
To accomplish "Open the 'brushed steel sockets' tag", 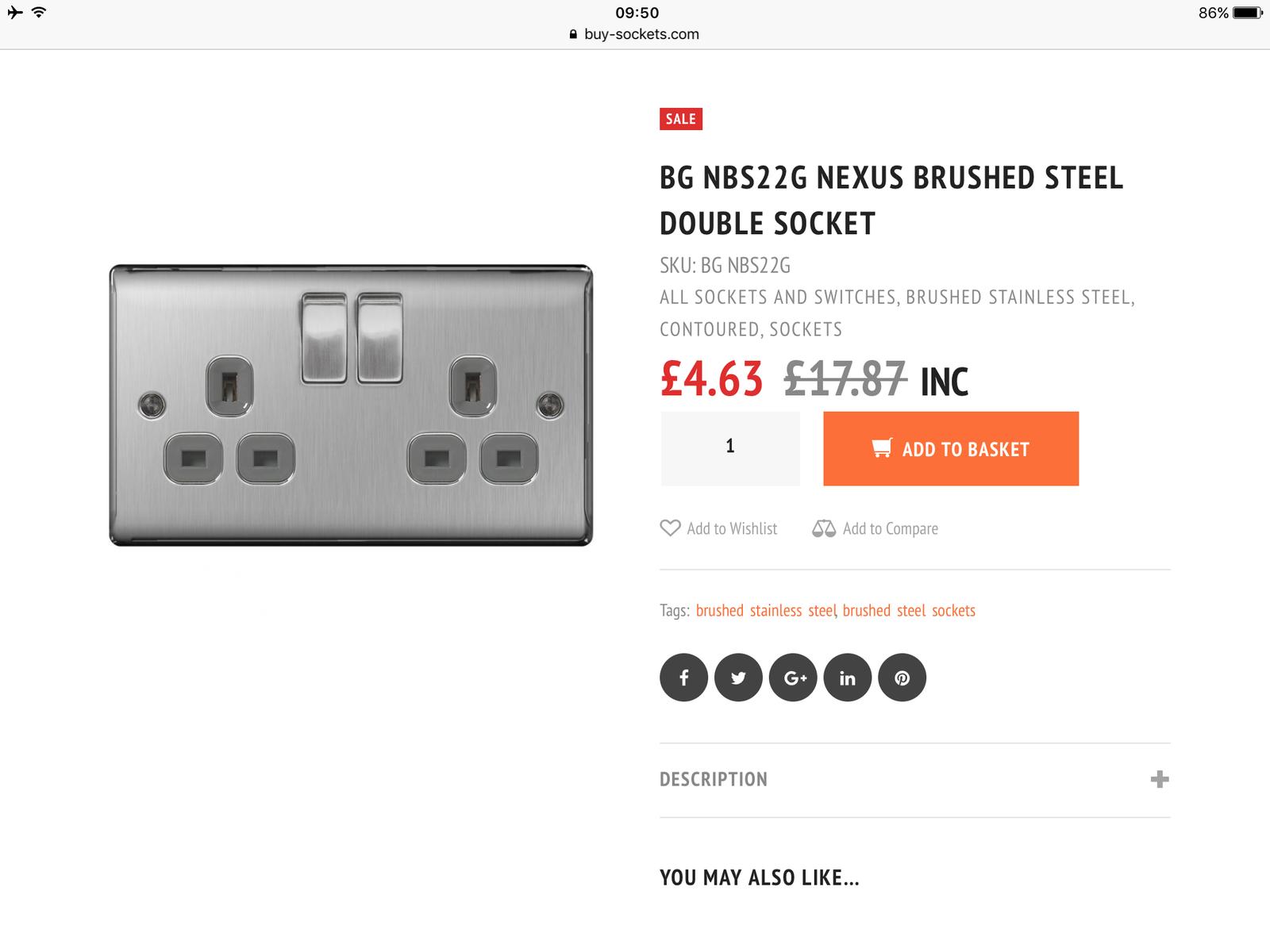I will [909, 610].
